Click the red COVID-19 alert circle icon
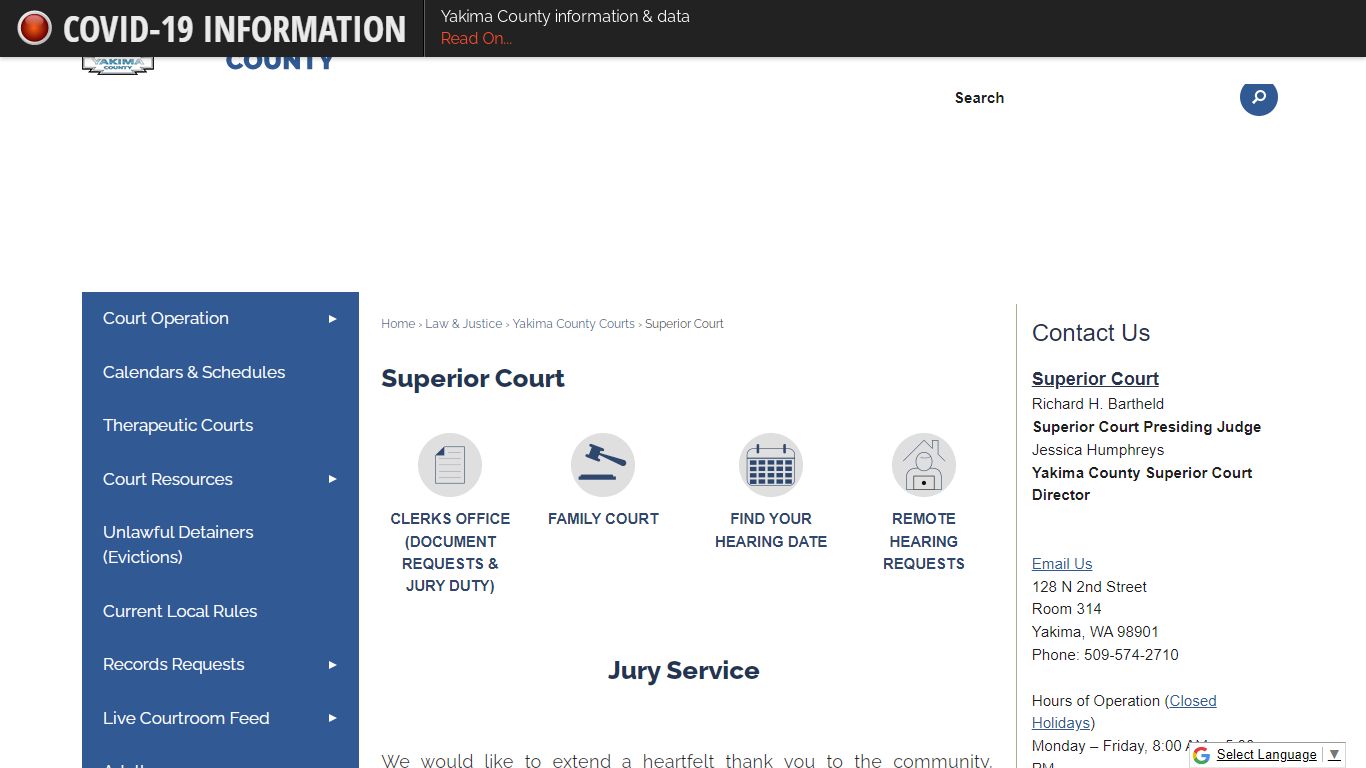The width and height of the screenshot is (1366, 768). (x=34, y=28)
